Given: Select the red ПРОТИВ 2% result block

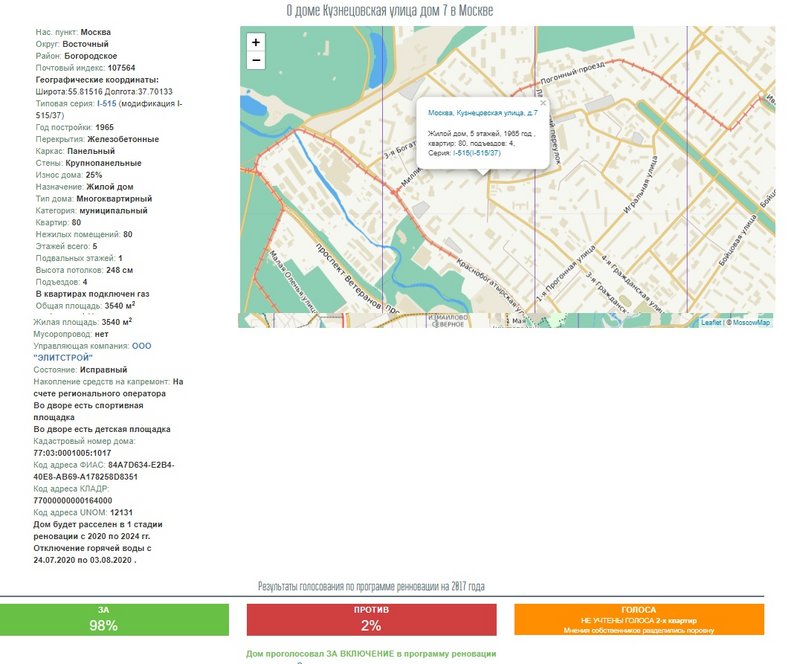Looking at the screenshot, I should tap(371, 620).
